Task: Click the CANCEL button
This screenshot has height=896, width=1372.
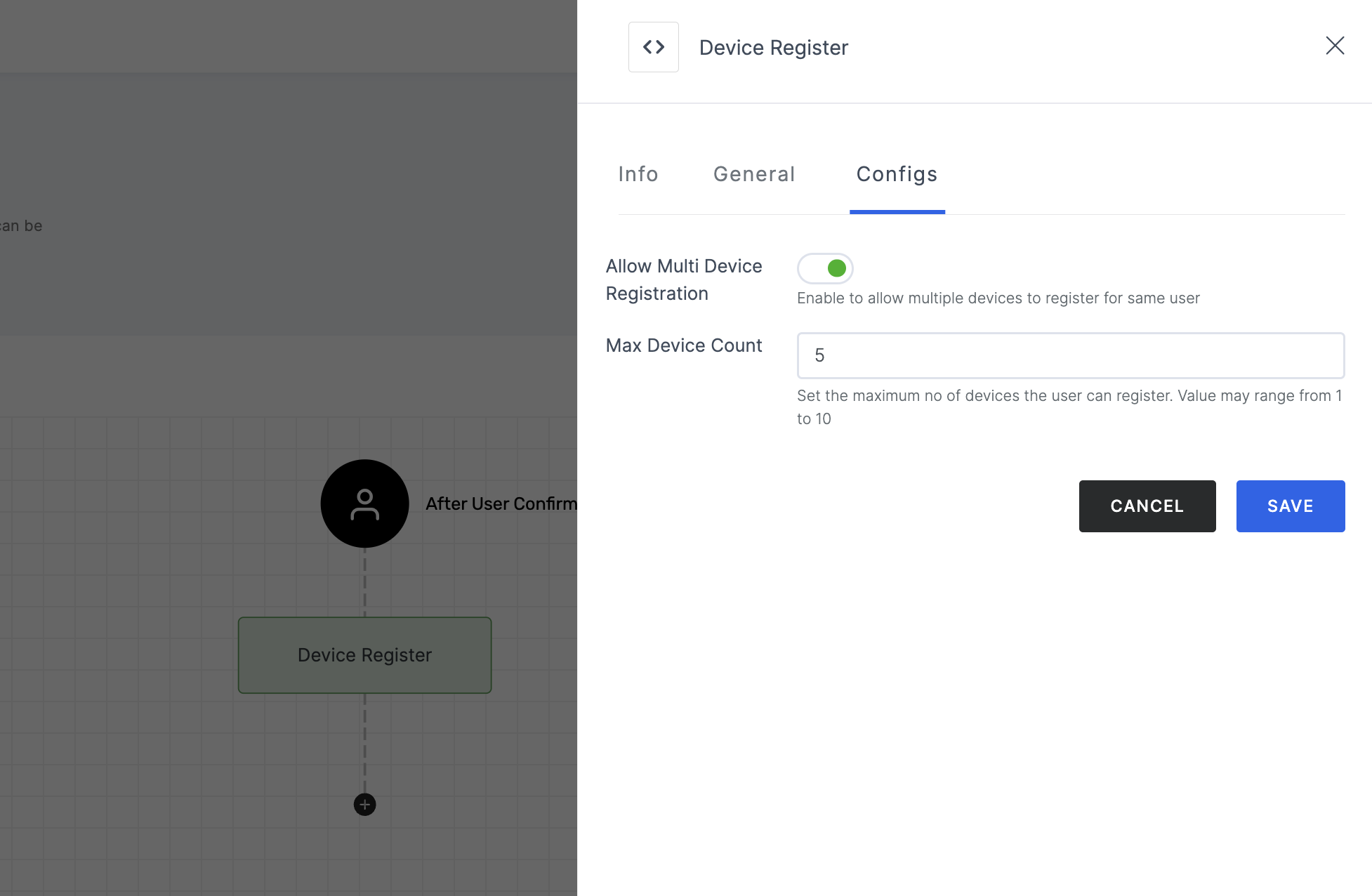Action: 1147,505
